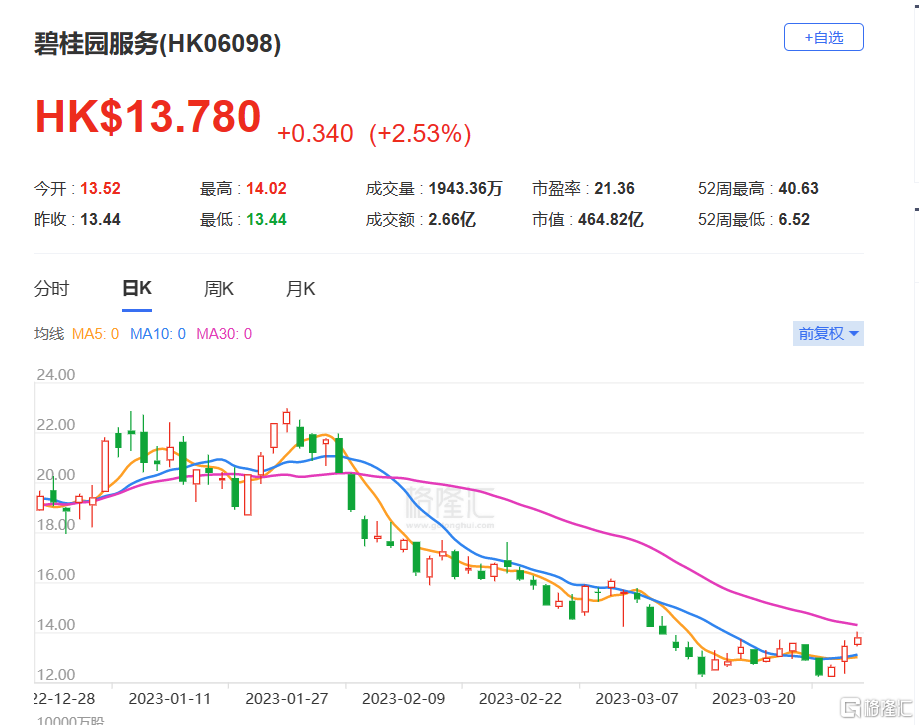Open the 月K monthly chart tab
This screenshot has height=725, width=919.
300,289
